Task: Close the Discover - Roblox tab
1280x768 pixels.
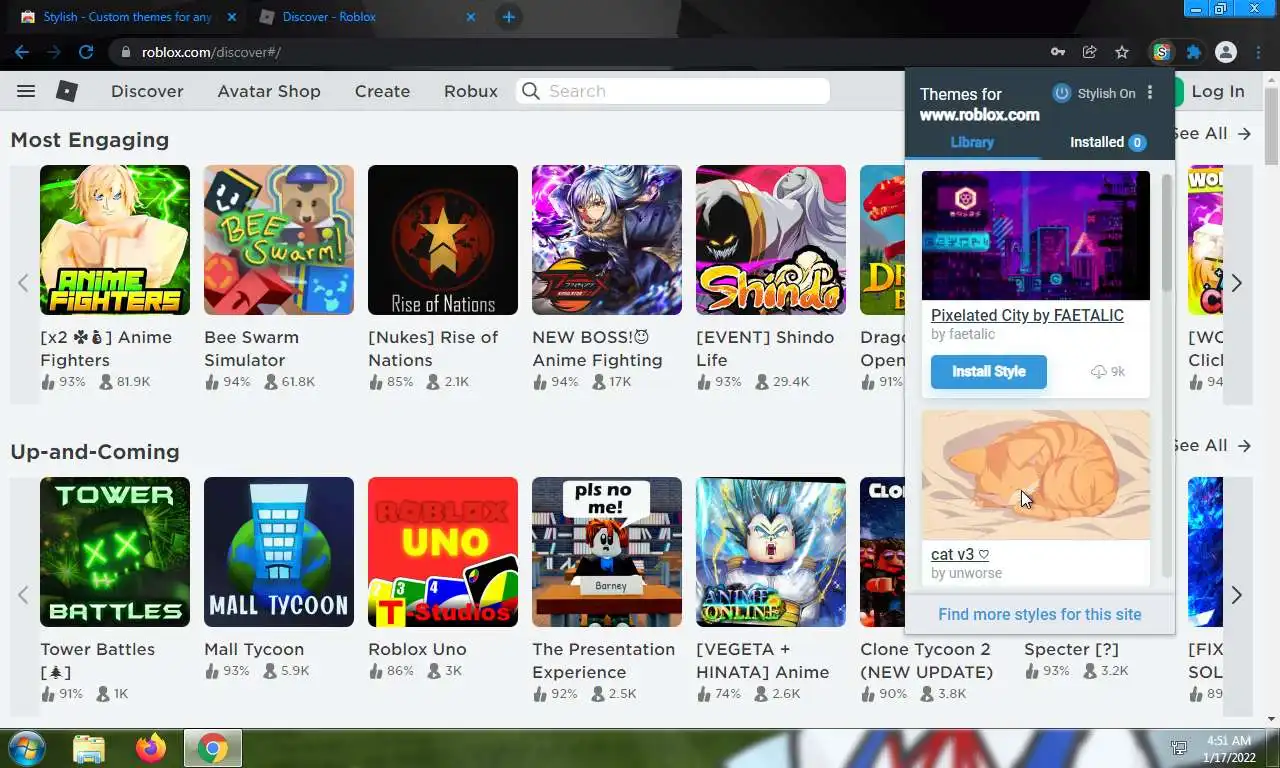Action: pyautogui.click(x=471, y=17)
